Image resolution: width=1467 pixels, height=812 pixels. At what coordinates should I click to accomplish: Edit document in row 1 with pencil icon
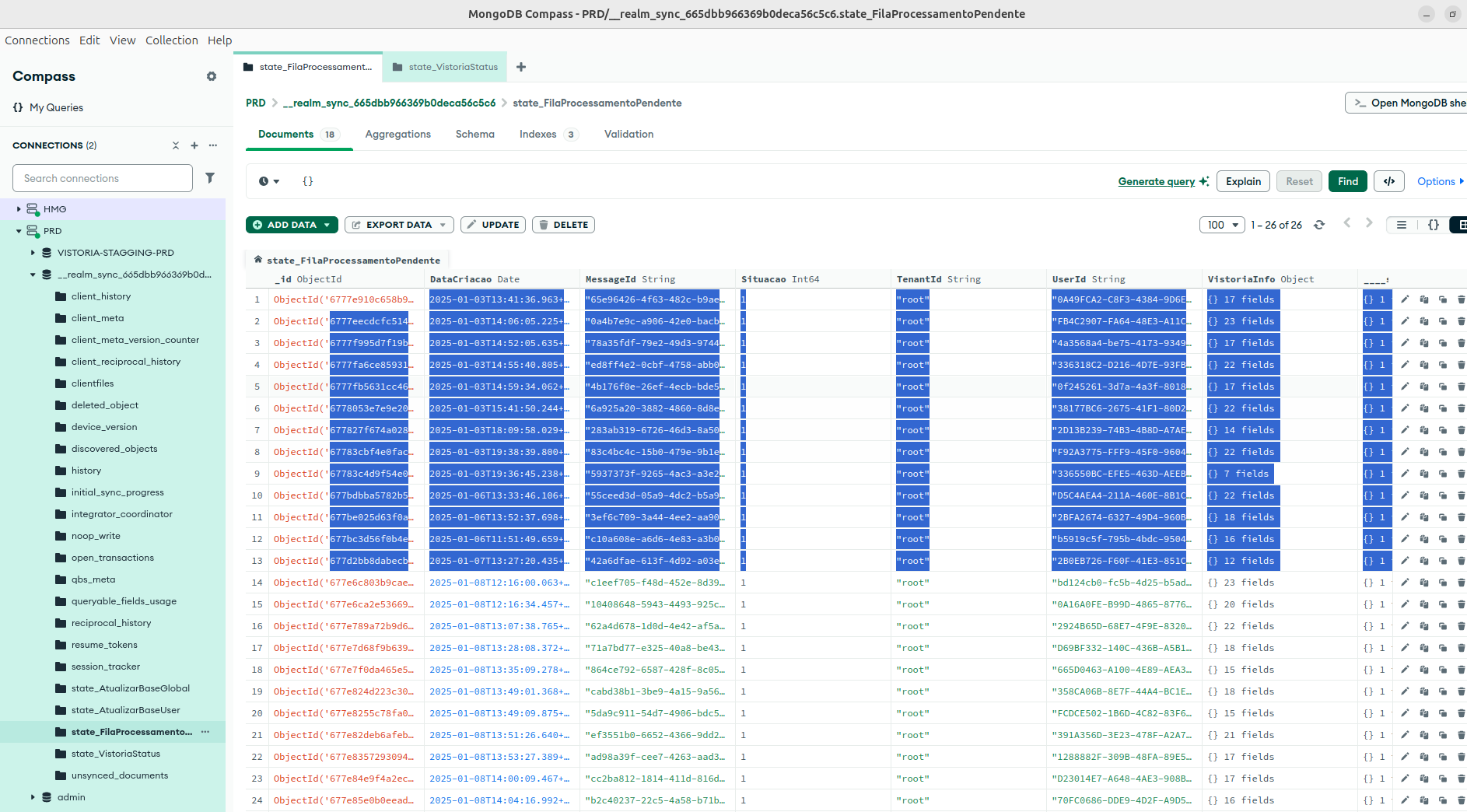click(1405, 299)
